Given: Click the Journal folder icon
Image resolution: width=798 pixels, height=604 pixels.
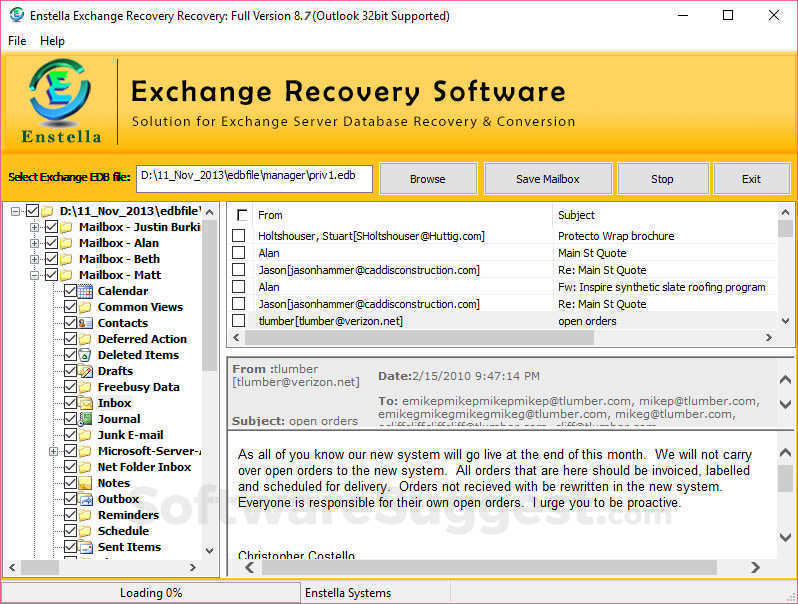Looking at the screenshot, I should coord(85,419).
